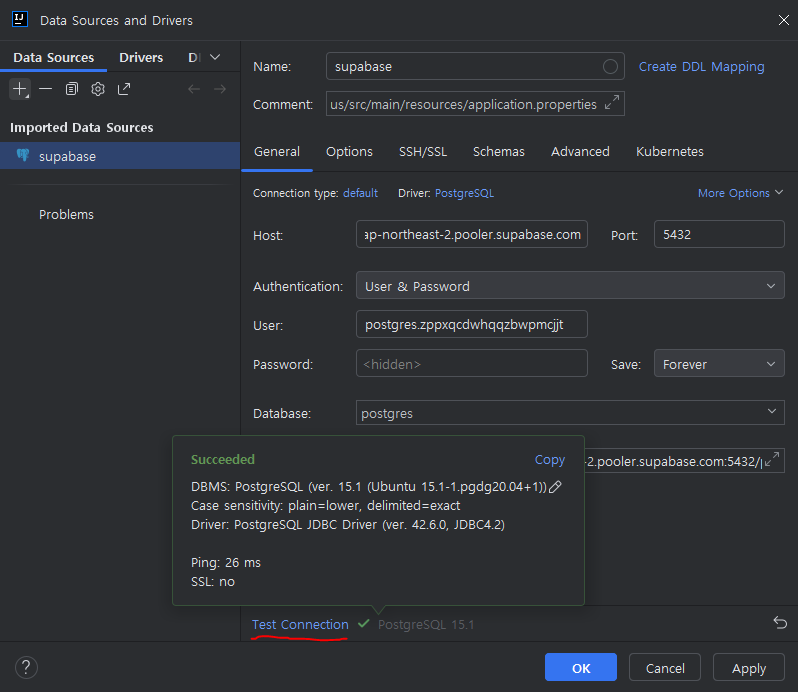The height and width of the screenshot is (692, 798).
Task: Navigate forward with right arrow
Action: (x=220, y=89)
